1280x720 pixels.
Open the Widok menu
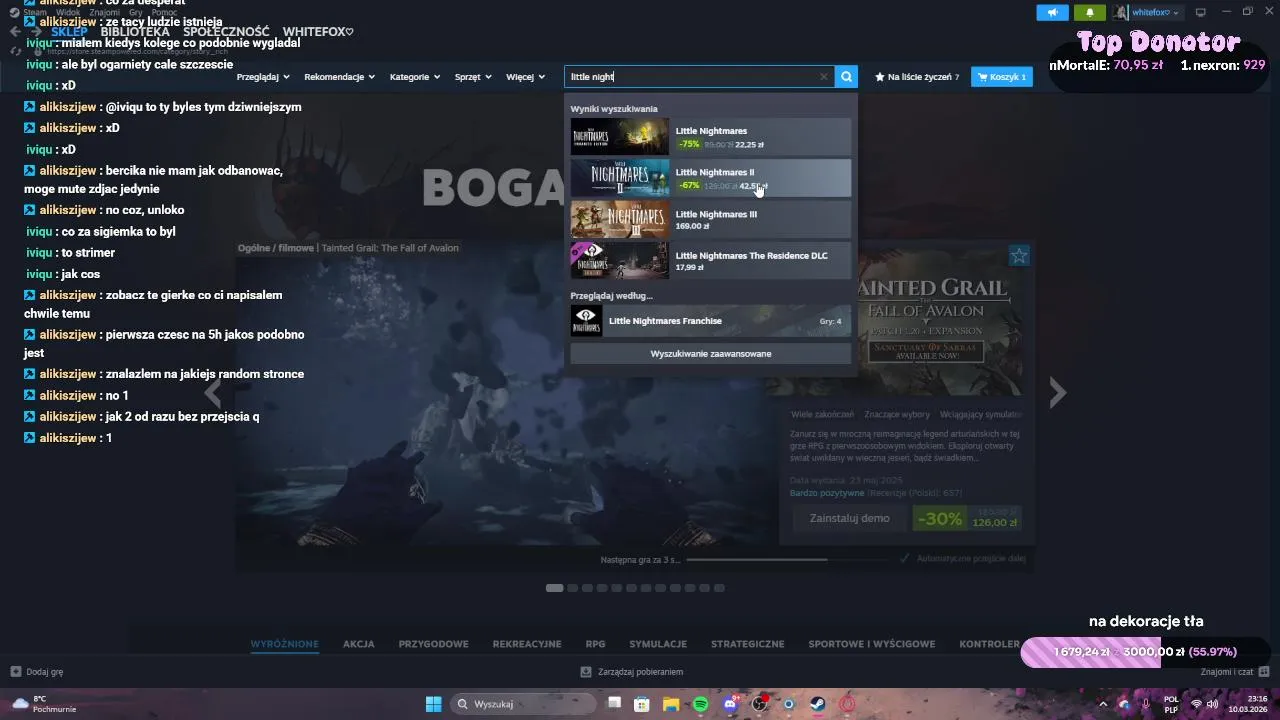pos(68,12)
